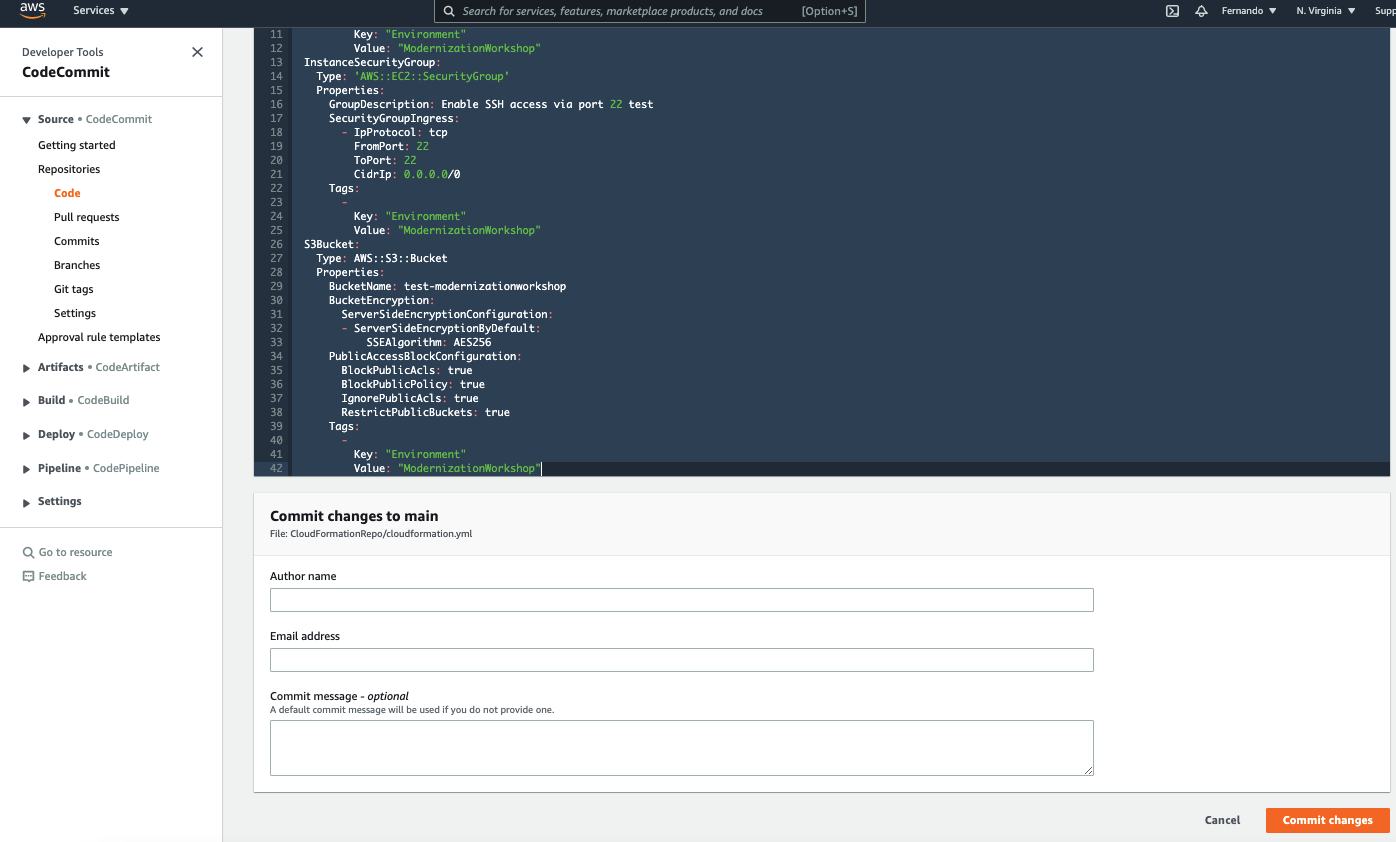Click the 'AWS::EC2::SecurityGroup' type line

[x=413, y=76]
